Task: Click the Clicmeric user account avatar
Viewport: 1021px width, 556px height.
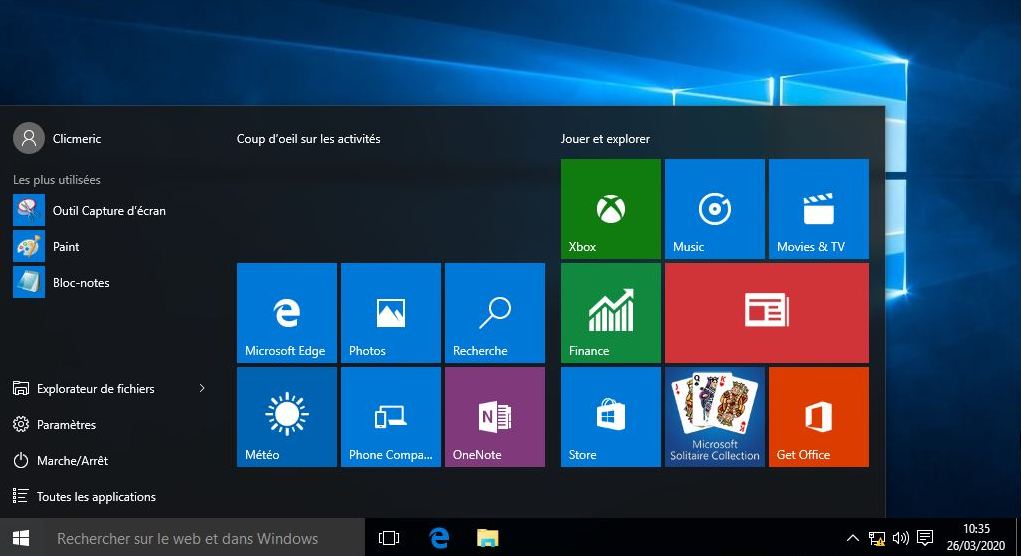Action: 29,138
